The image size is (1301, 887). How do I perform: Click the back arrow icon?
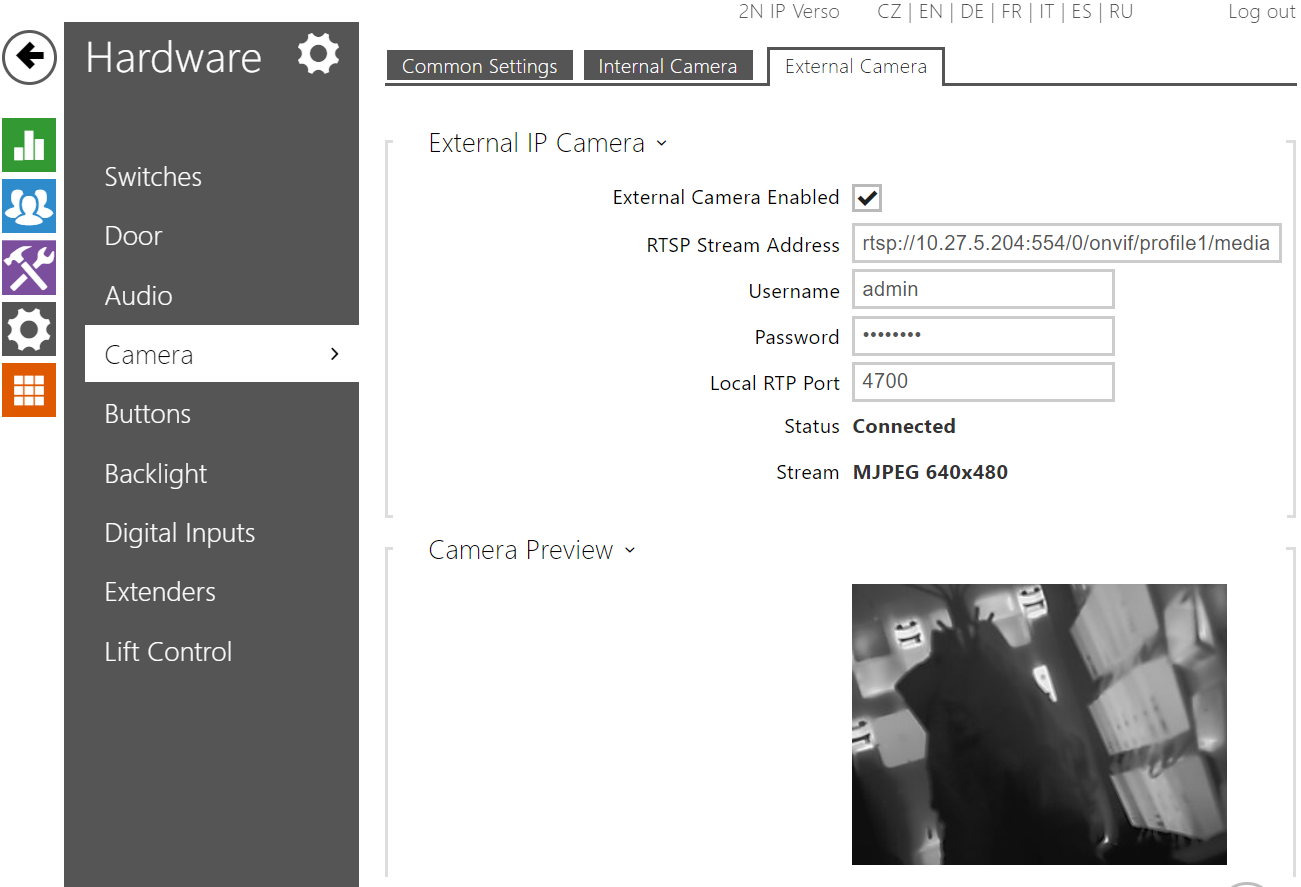tap(30, 57)
